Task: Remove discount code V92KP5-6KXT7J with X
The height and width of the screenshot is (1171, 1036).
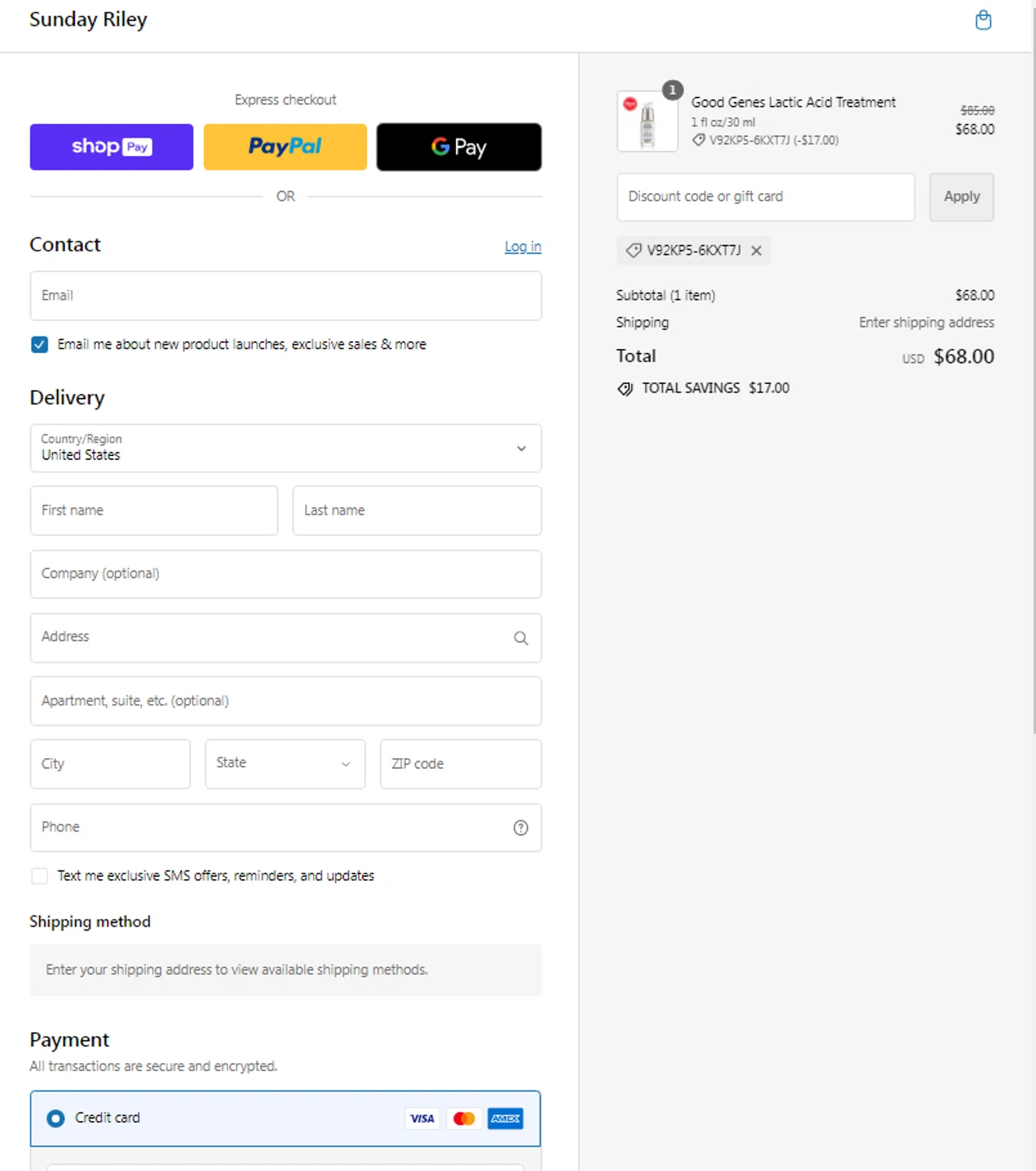Action: 756,251
